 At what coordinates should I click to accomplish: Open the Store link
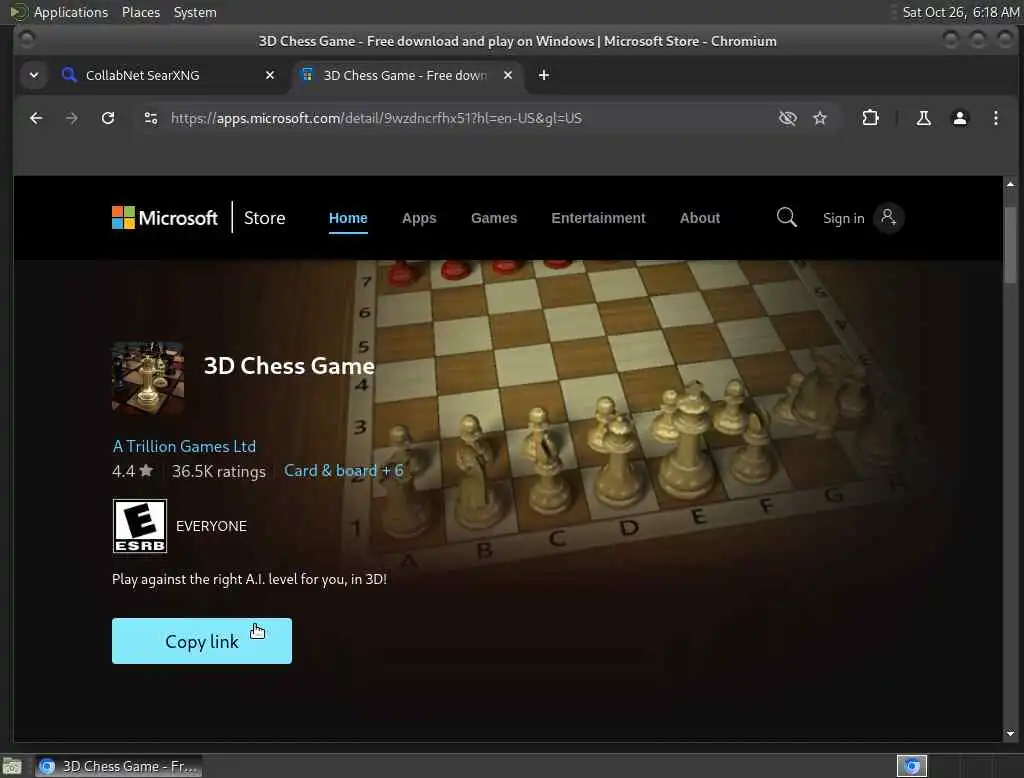pyautogui.click(x=264, y=218)
